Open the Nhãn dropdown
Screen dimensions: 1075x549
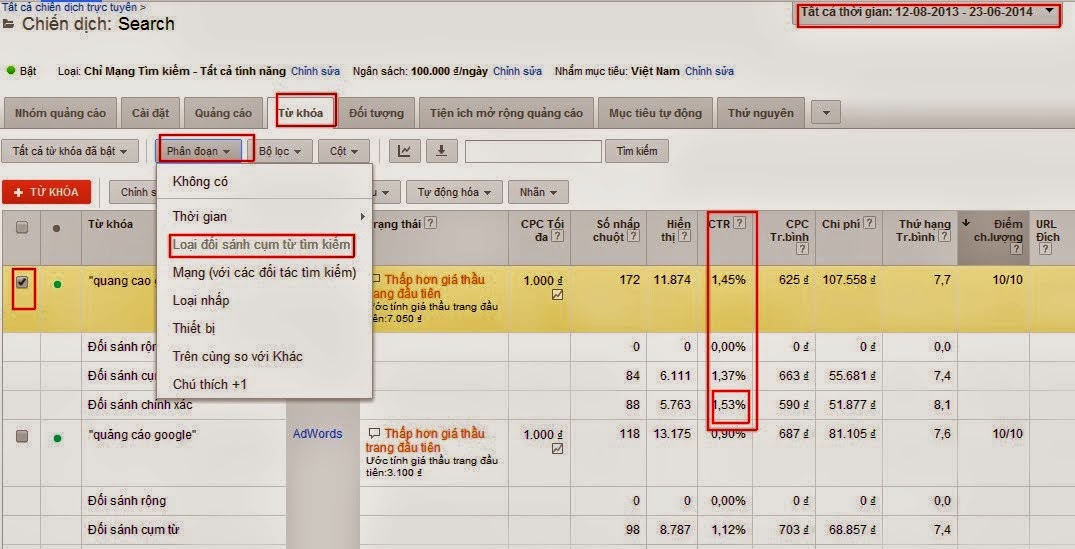point(538,193)
